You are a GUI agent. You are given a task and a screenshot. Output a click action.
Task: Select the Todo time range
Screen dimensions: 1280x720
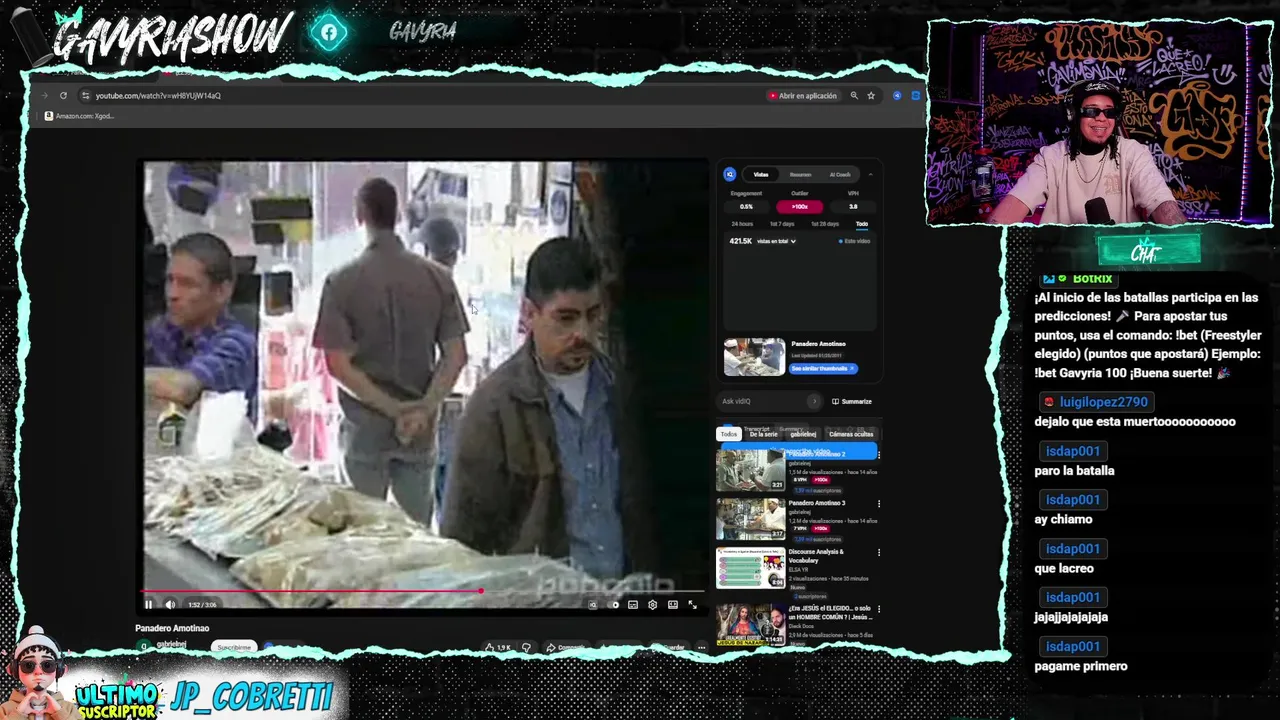pyautogui.click(x=861, y=224)
